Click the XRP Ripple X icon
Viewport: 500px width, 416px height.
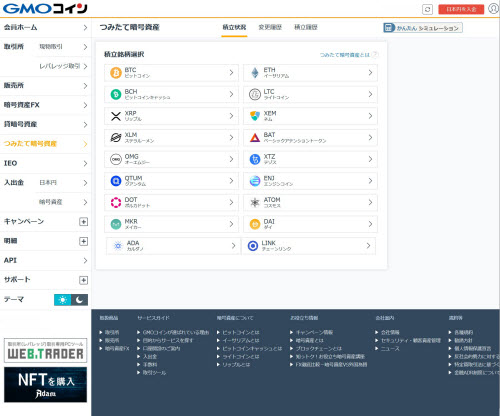point(116,116)
